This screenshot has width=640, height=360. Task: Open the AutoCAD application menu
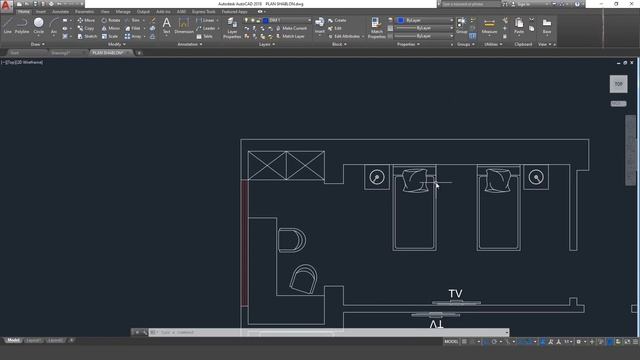[x=6, y=6]
